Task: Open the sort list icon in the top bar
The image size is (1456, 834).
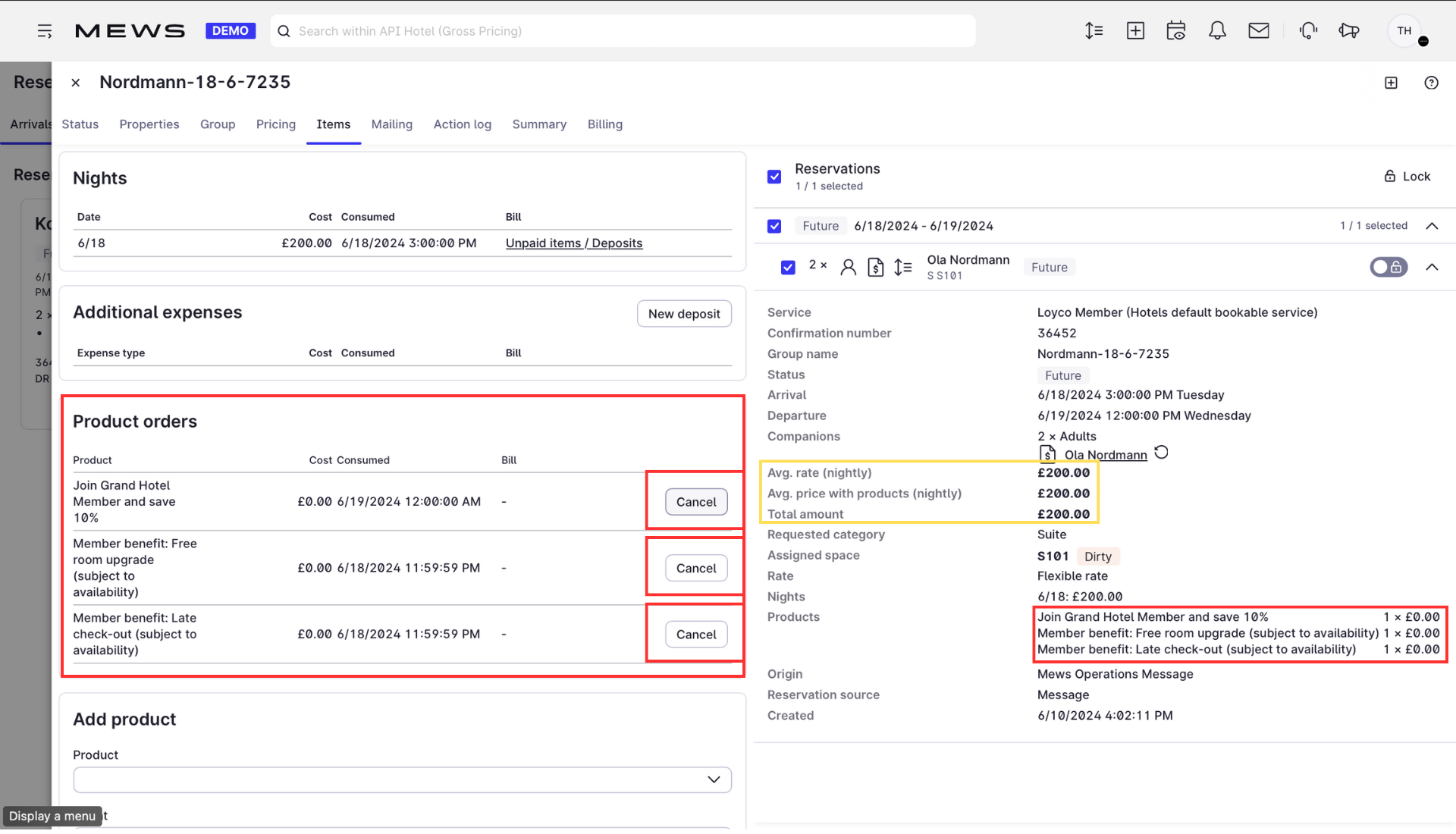Action: 1094,31
